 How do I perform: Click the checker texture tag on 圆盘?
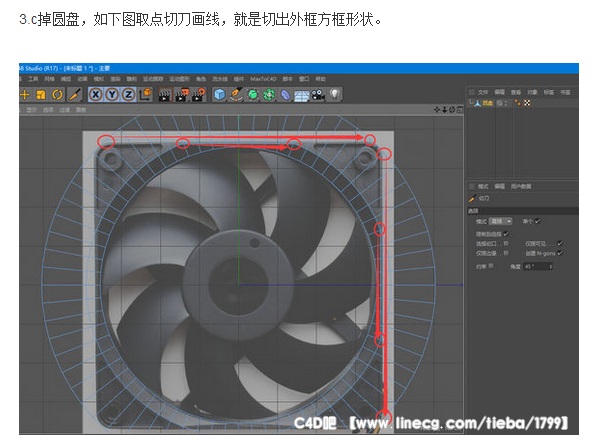tap(527, 103)
